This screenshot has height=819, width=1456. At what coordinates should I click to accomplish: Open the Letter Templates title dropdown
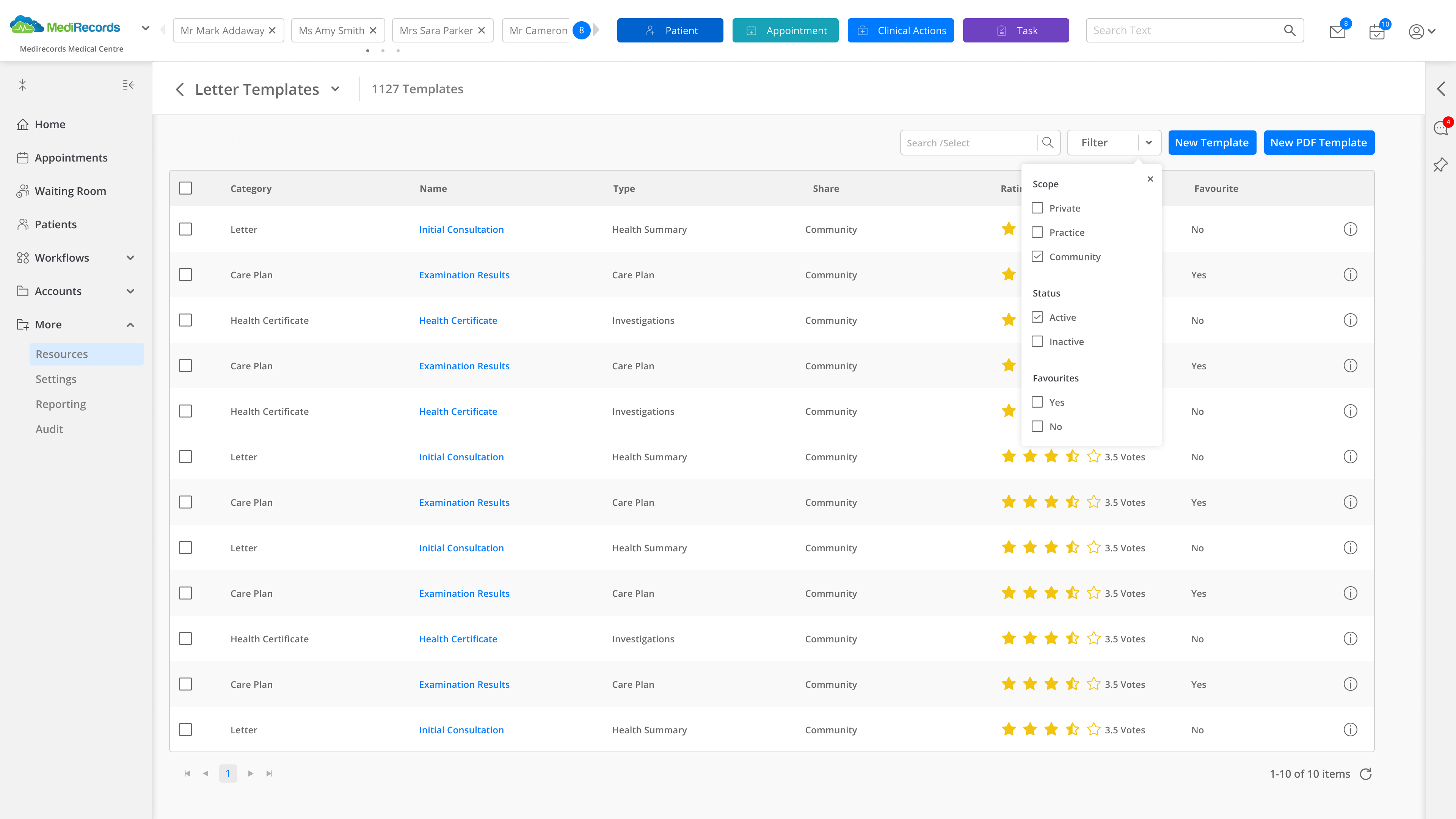[335, 89]
